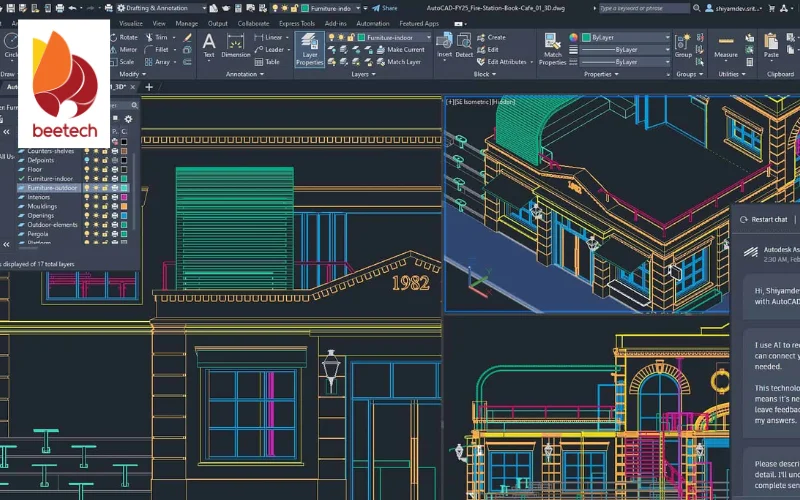The width and height of the screenshot is (800, 500).
Task: Open layer panel settings gear
Action: (x=127, y=119)
